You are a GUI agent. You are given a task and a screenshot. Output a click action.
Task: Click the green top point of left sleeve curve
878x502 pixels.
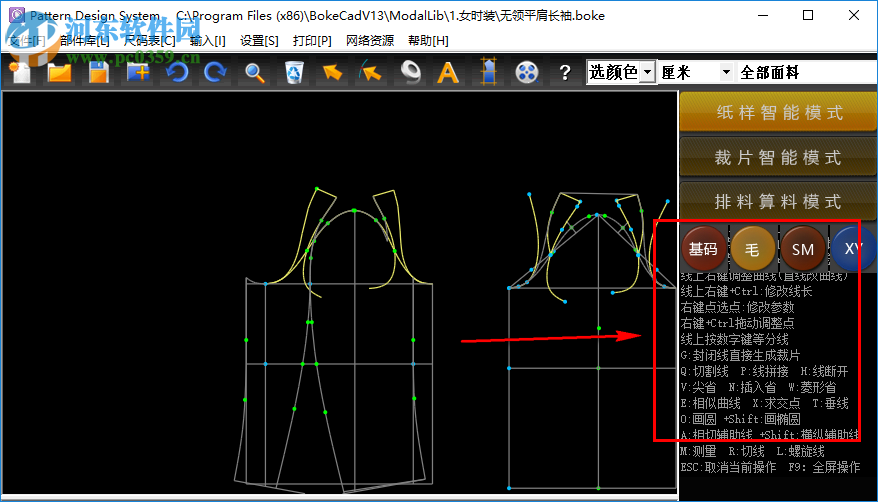click(317, 189)
